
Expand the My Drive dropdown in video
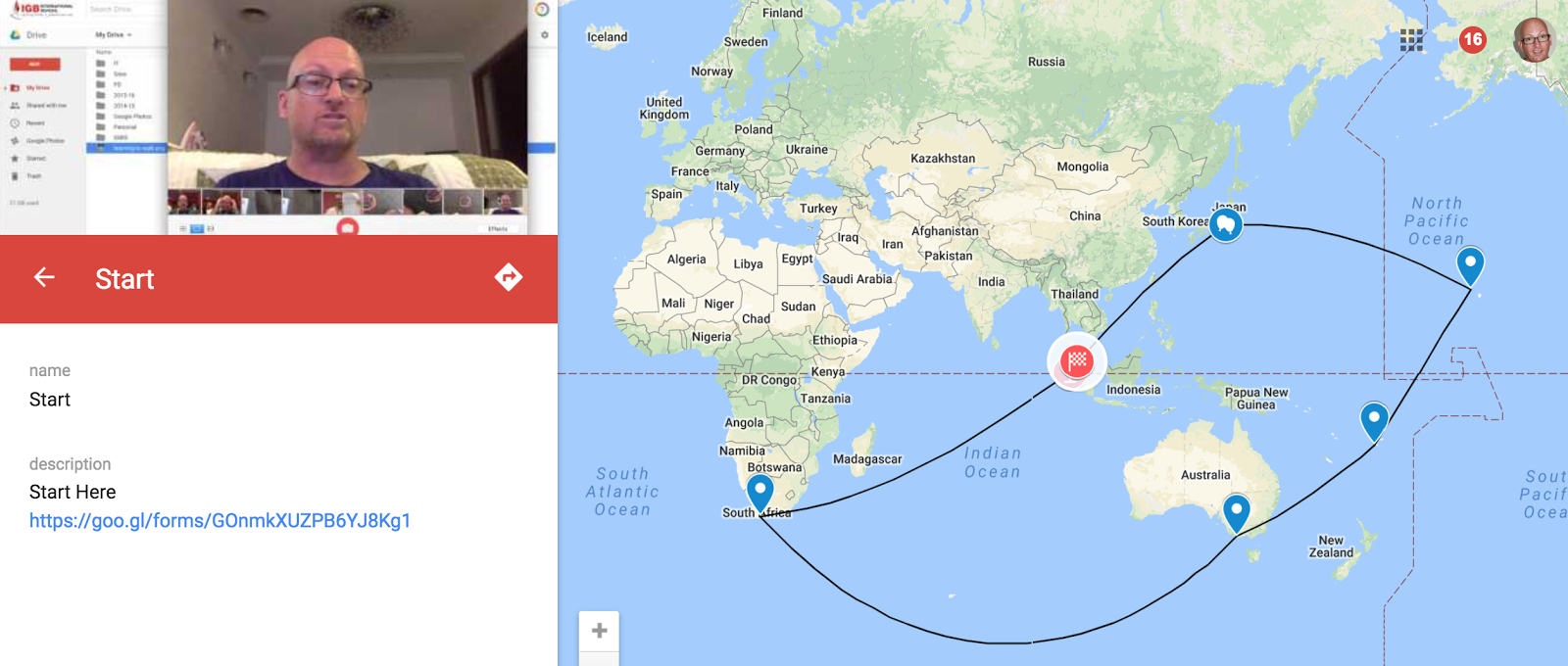(x=114, y=34)
